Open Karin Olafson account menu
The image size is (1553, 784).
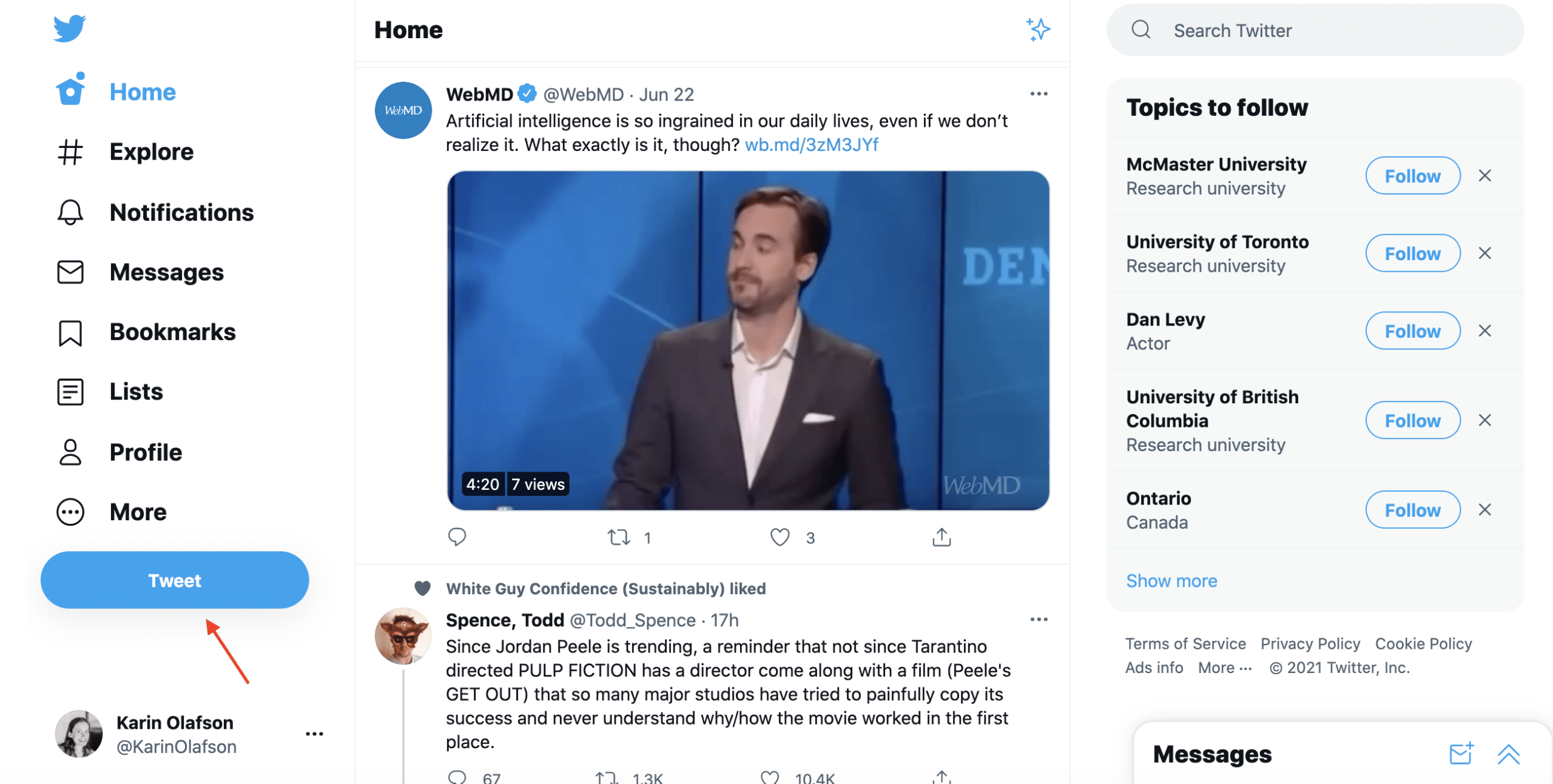point(314,734)
